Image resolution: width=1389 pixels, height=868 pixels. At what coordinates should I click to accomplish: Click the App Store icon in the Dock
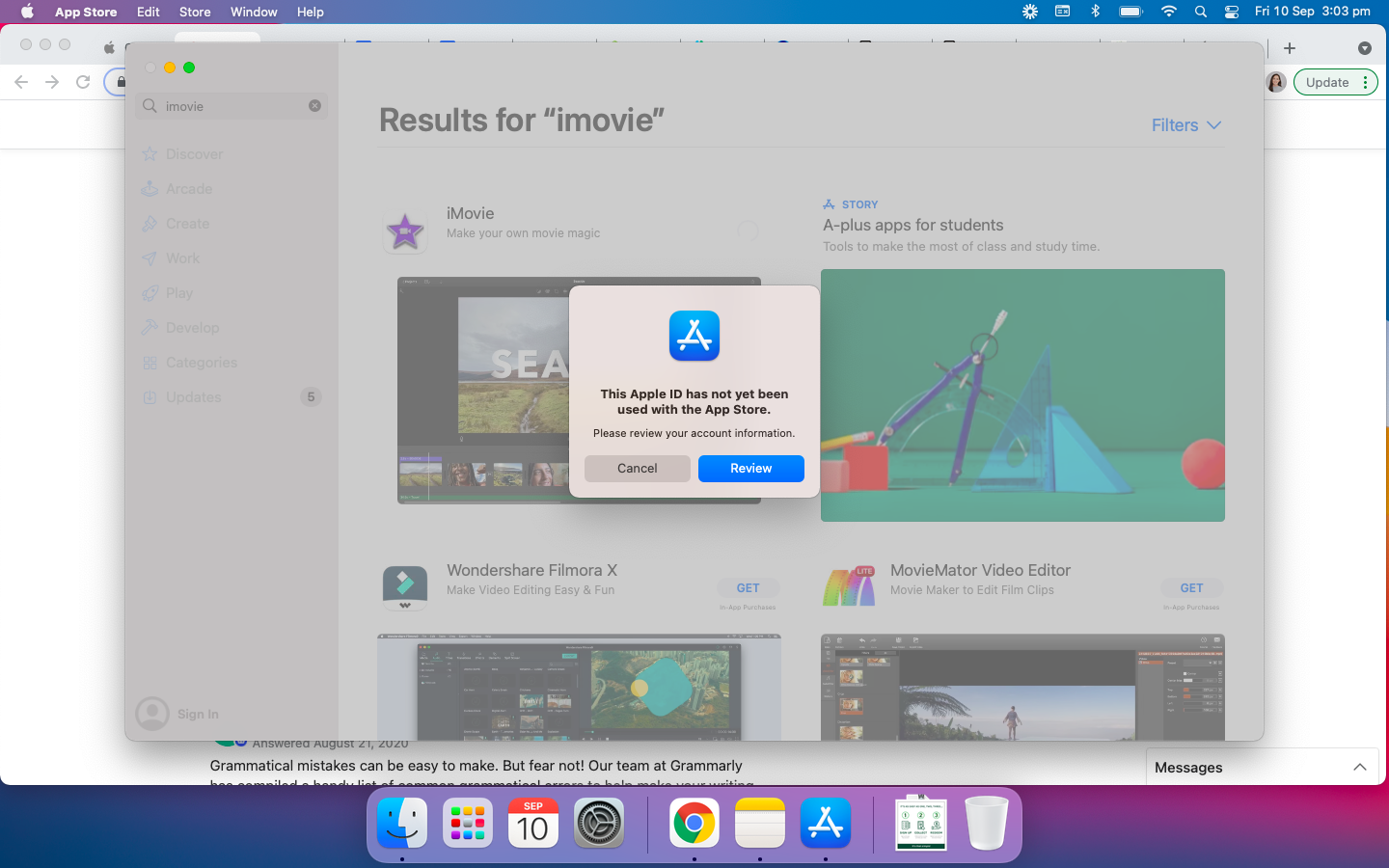click(826, 824)
